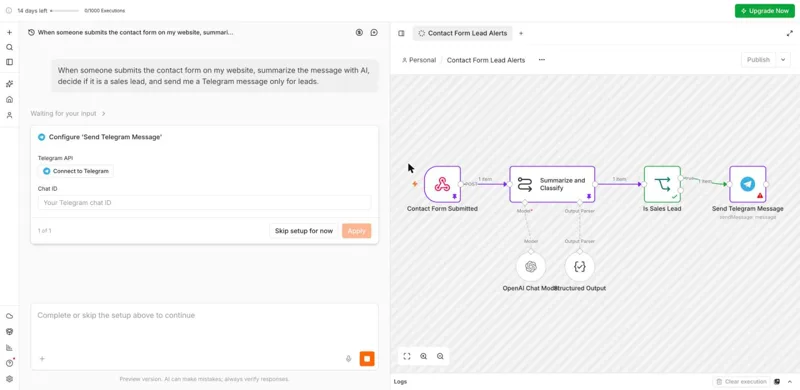
Task: Click the microphone icon in chat input
Action: 348,359
